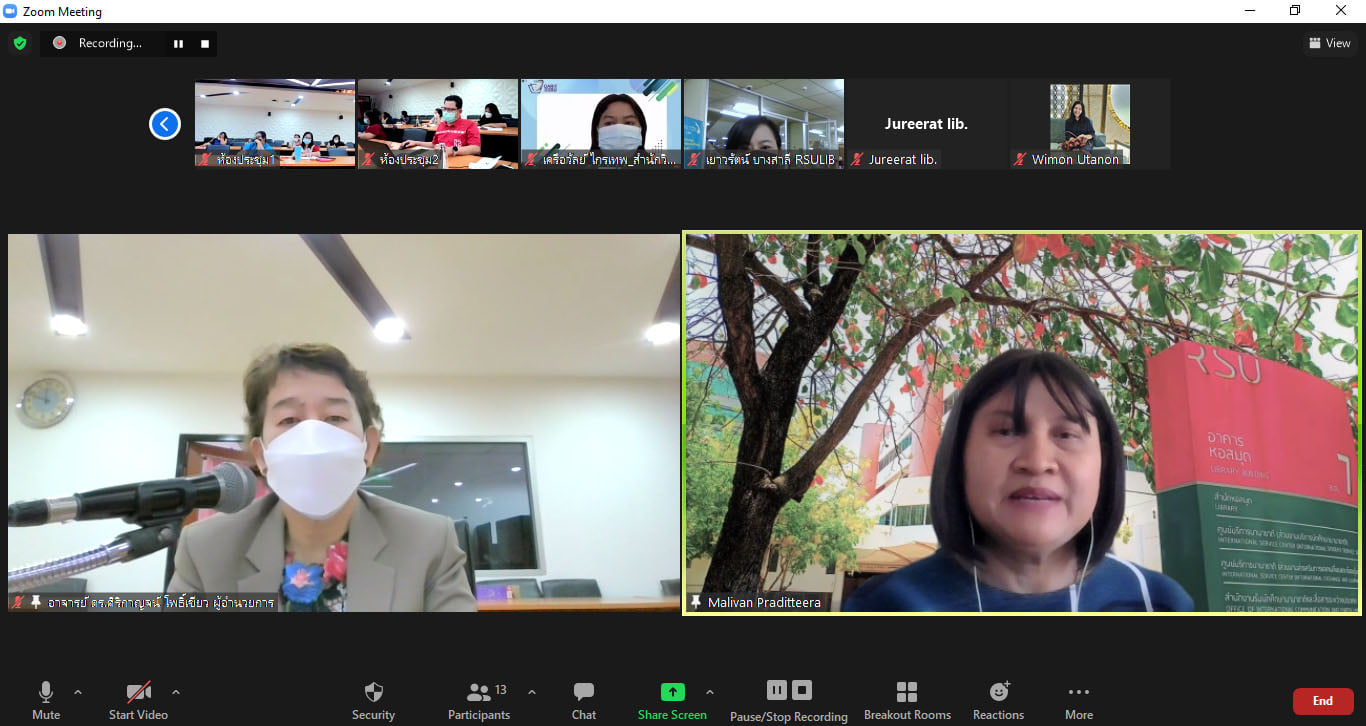Stop recording in bottom toolbar
The image size is (1366, 726).
[x=802, y=690]
